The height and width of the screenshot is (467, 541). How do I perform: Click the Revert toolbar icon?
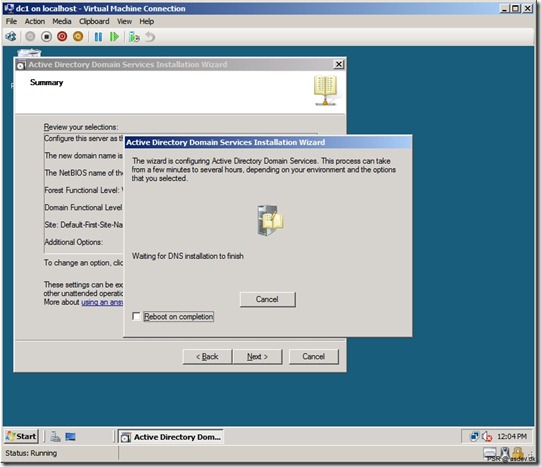tap(150, 37)
